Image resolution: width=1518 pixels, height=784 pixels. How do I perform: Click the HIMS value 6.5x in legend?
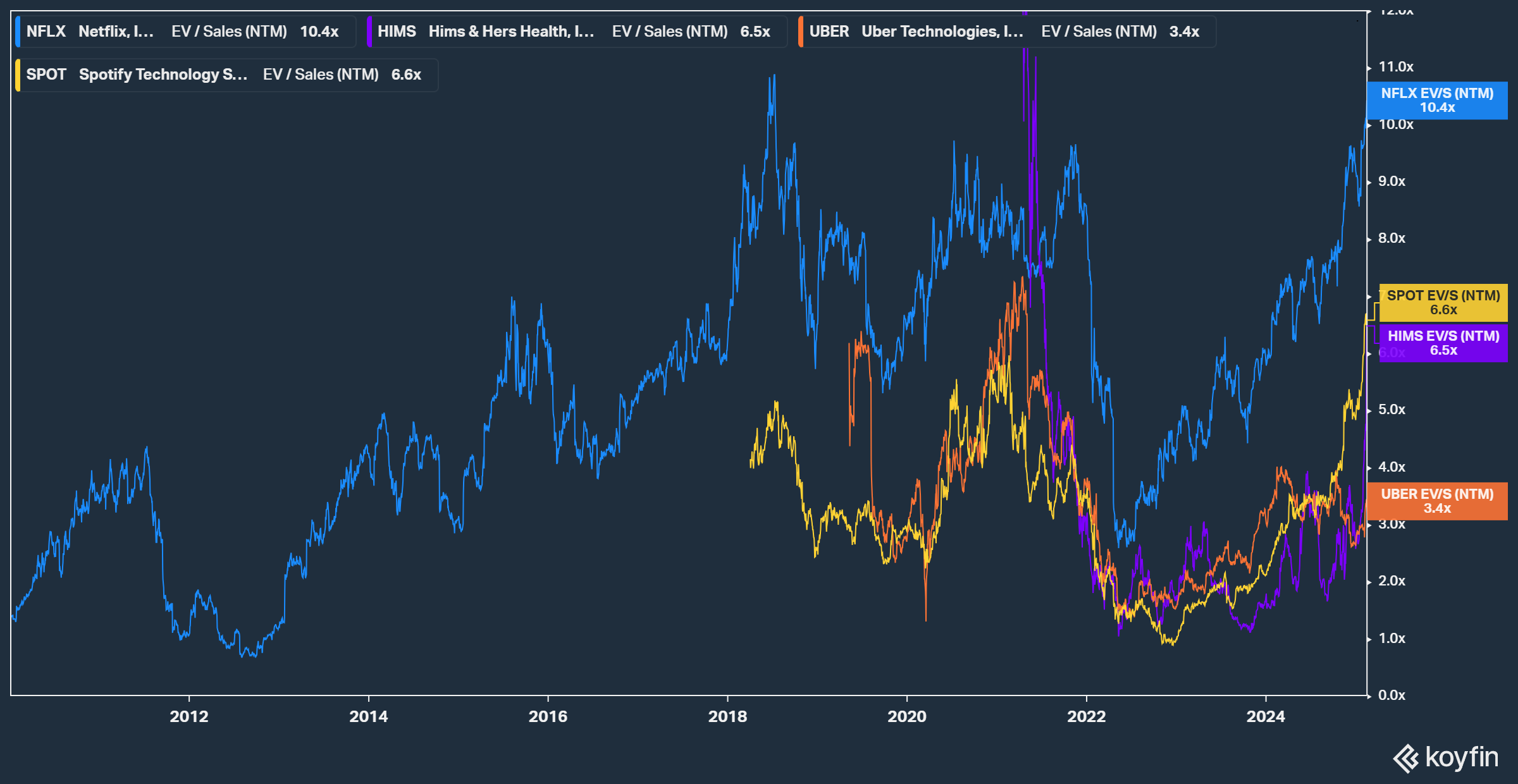pyautogui.click(x=755, y=32)
